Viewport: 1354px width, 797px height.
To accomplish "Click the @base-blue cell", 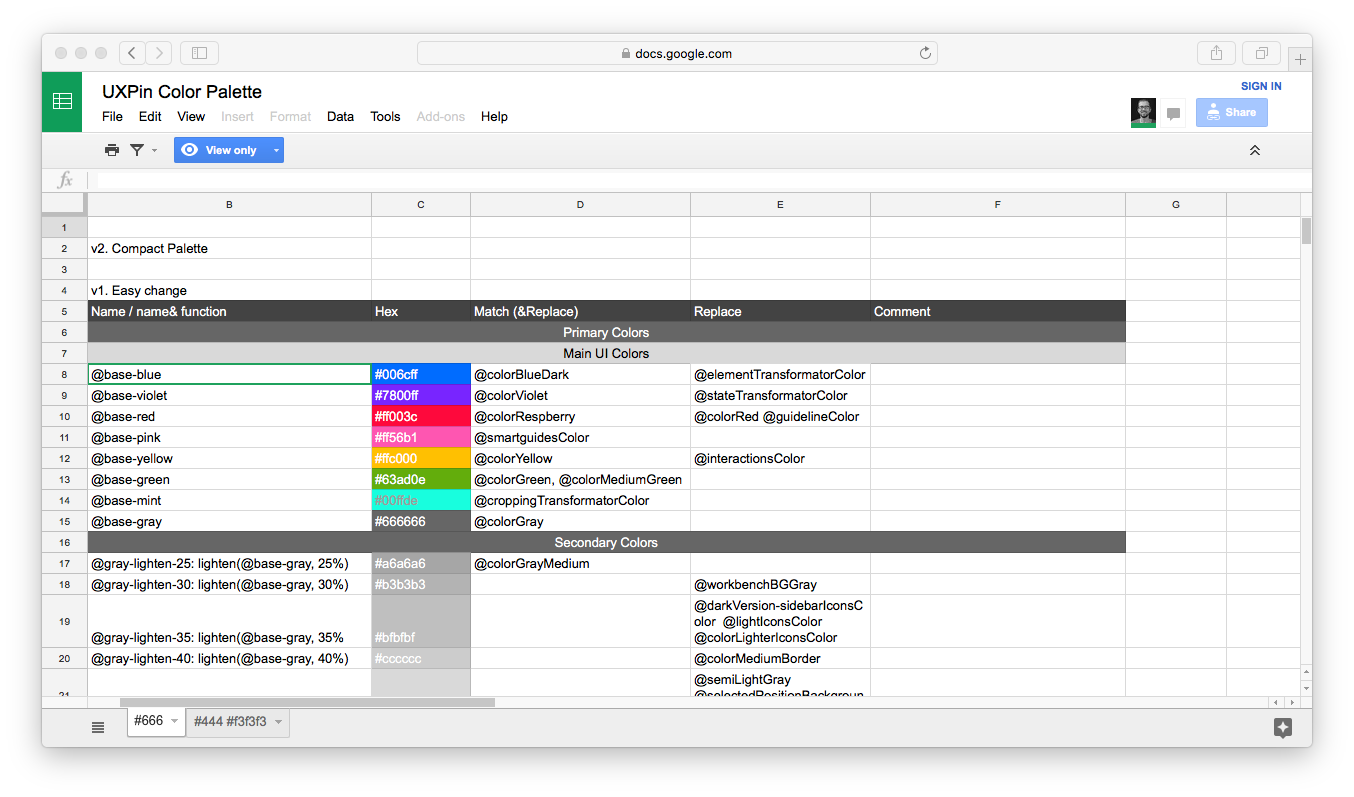I will point(230,375).
